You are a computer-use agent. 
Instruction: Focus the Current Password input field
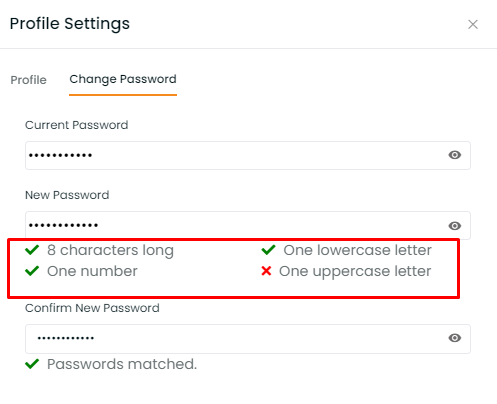click(x=248, y=155)
